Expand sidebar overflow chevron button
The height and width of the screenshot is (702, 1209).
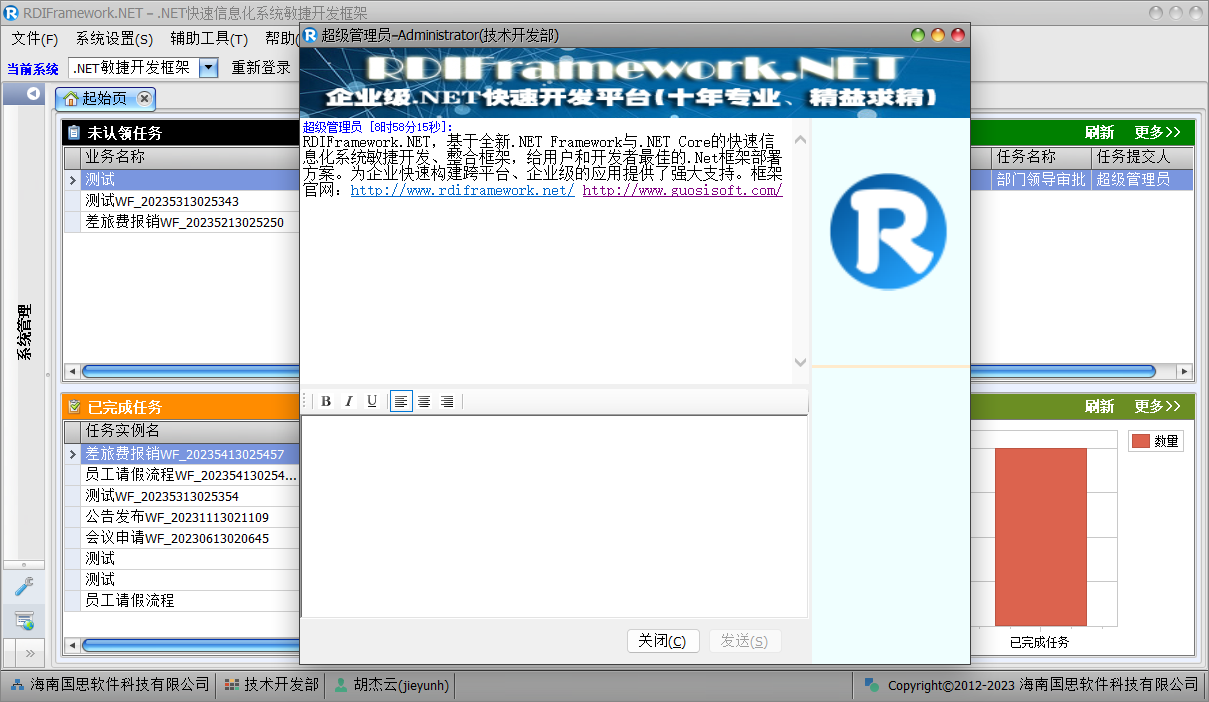coord(29,653)
